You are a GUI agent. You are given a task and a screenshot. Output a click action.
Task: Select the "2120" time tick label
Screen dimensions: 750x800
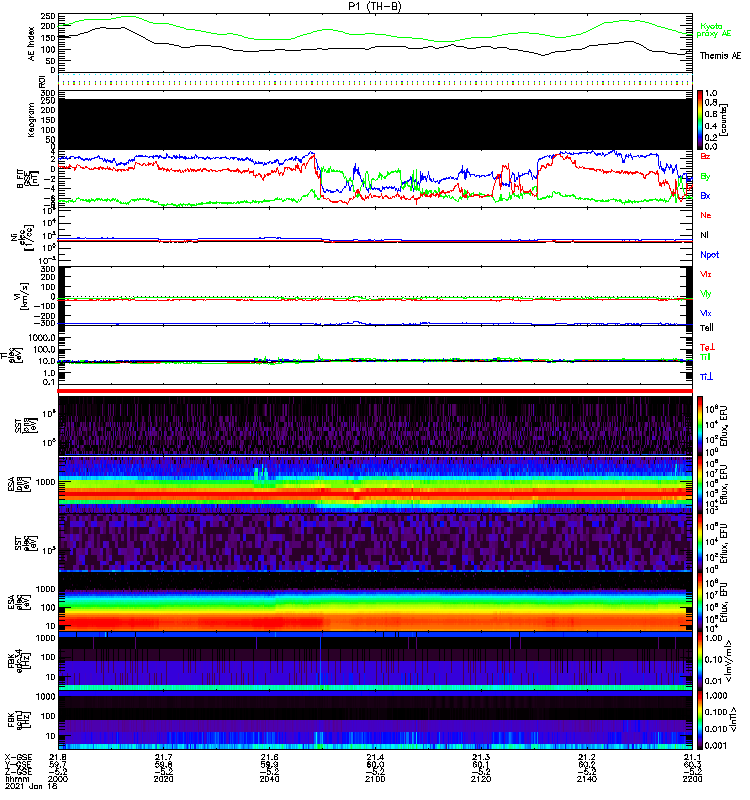(x=481, y=779)
